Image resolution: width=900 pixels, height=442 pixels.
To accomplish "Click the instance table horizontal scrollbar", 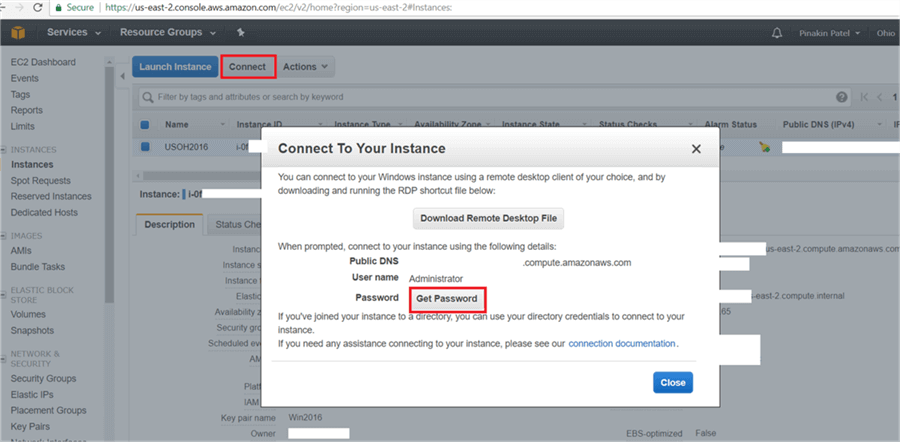I will [x=201, y=175].
